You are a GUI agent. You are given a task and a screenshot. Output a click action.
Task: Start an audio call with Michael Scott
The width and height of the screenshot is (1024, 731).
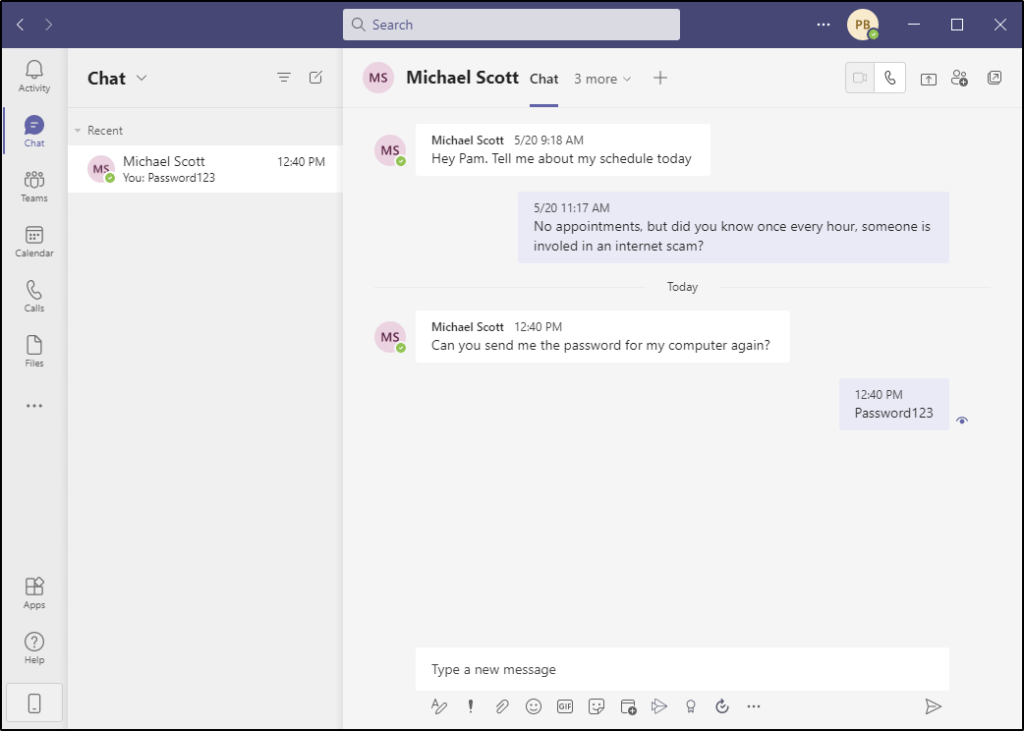890,78
